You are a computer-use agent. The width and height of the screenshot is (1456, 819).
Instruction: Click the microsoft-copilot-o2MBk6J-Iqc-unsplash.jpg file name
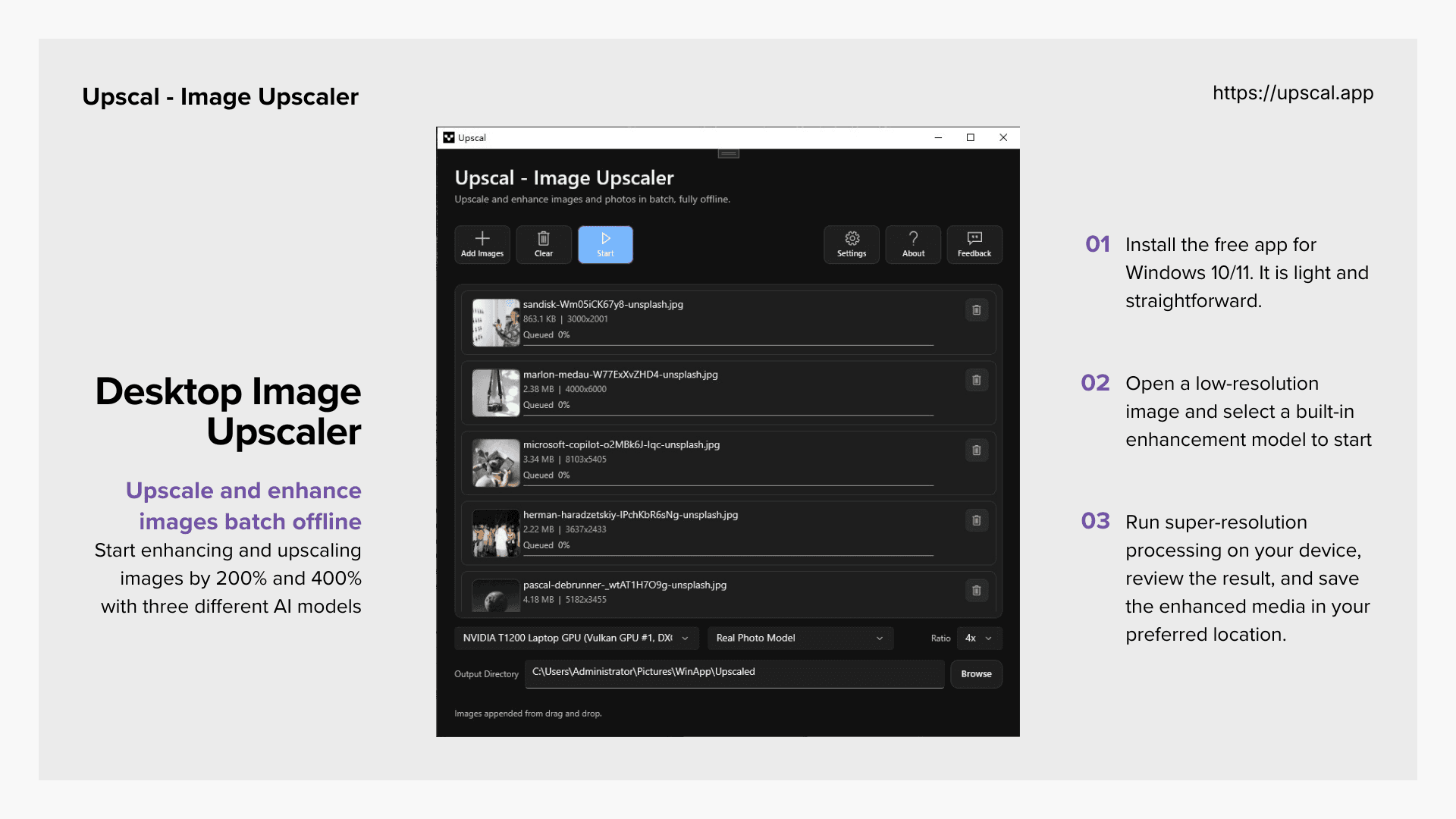[x=621, y=444]
